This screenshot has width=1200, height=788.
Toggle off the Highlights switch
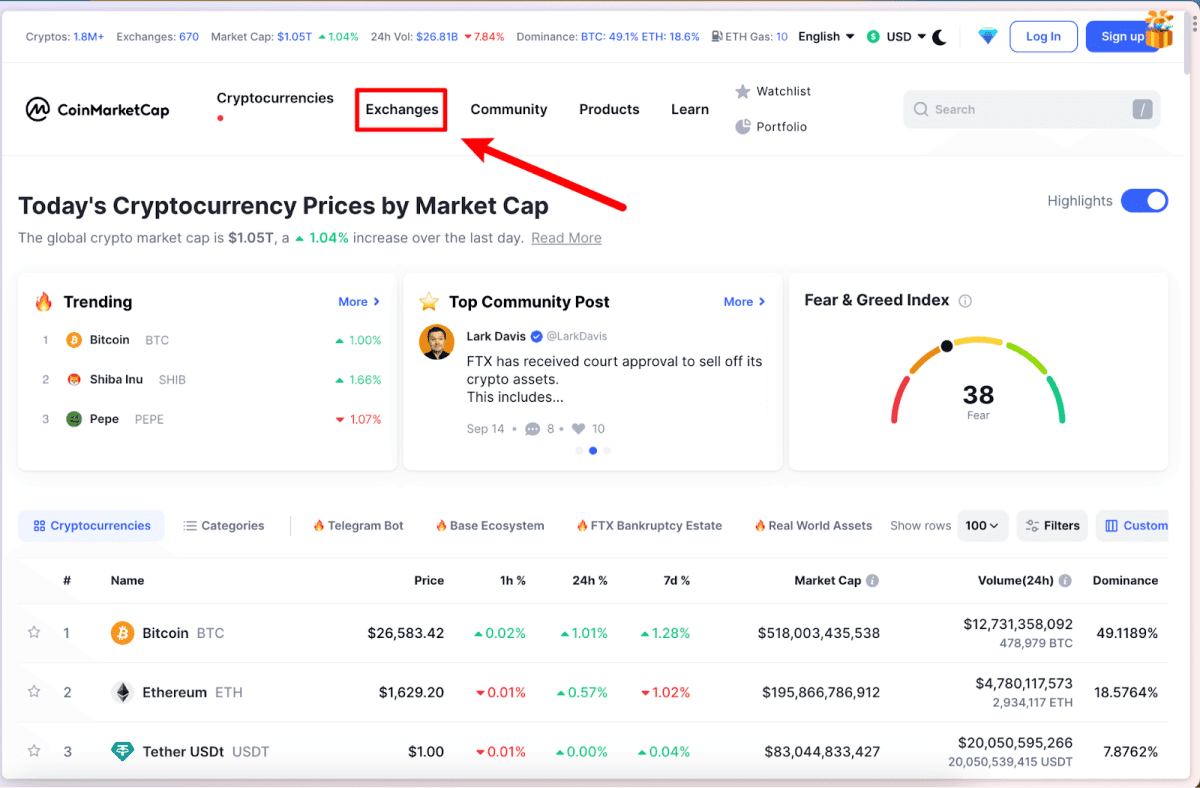[x=1144, y=200]
